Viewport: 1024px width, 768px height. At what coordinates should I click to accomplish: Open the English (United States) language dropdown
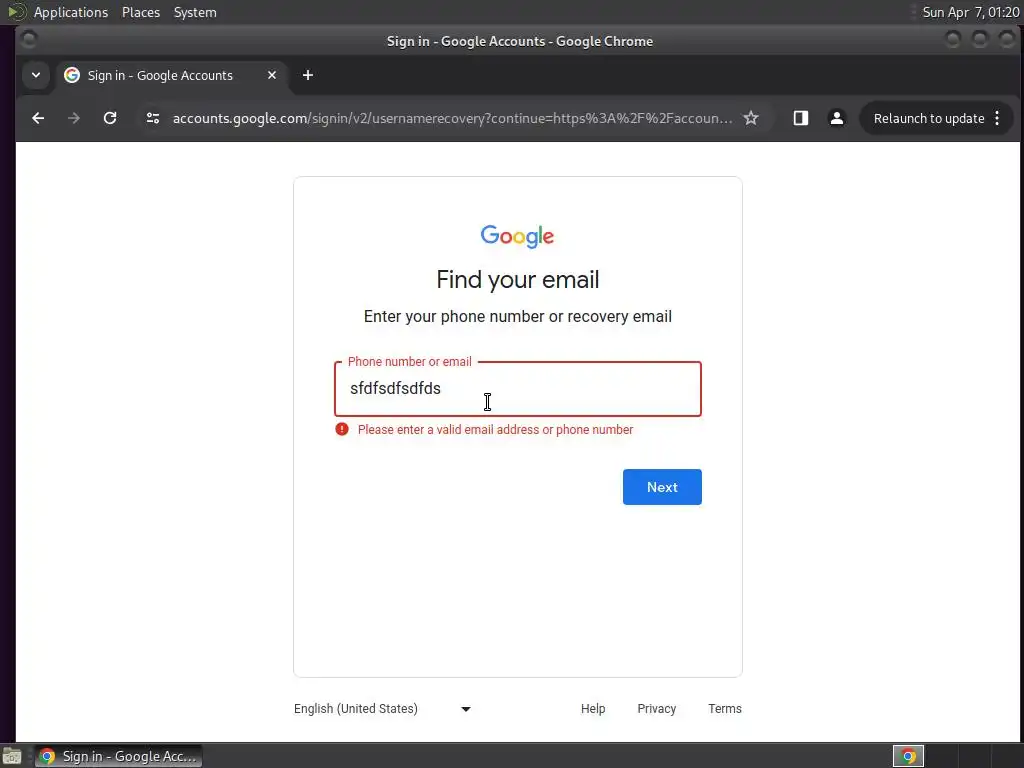[x=383, y=709]
